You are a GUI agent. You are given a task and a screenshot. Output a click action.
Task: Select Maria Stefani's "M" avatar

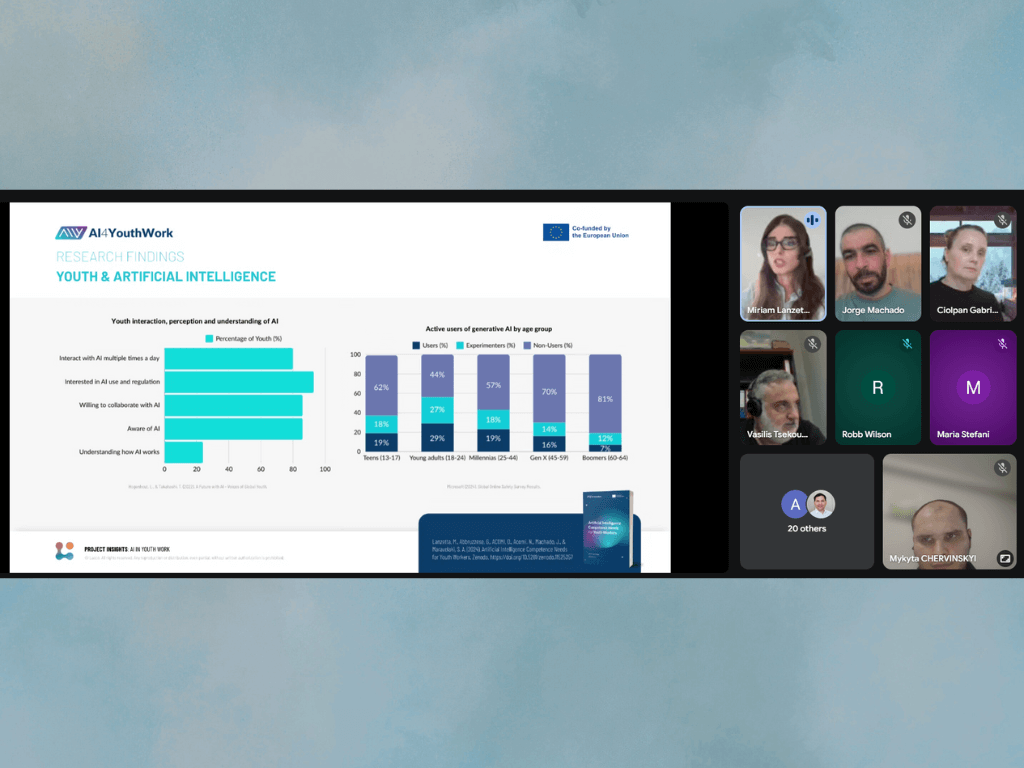point(972,387)
